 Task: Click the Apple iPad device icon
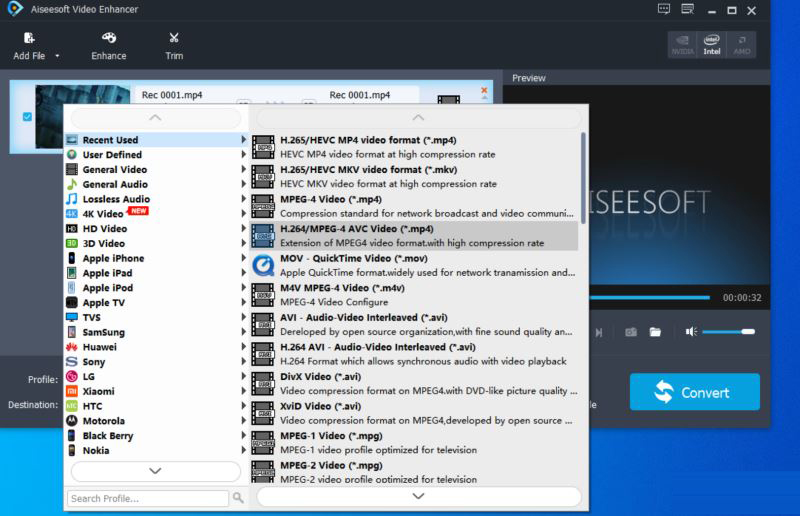pyautogui.click(x=72, y=273)
